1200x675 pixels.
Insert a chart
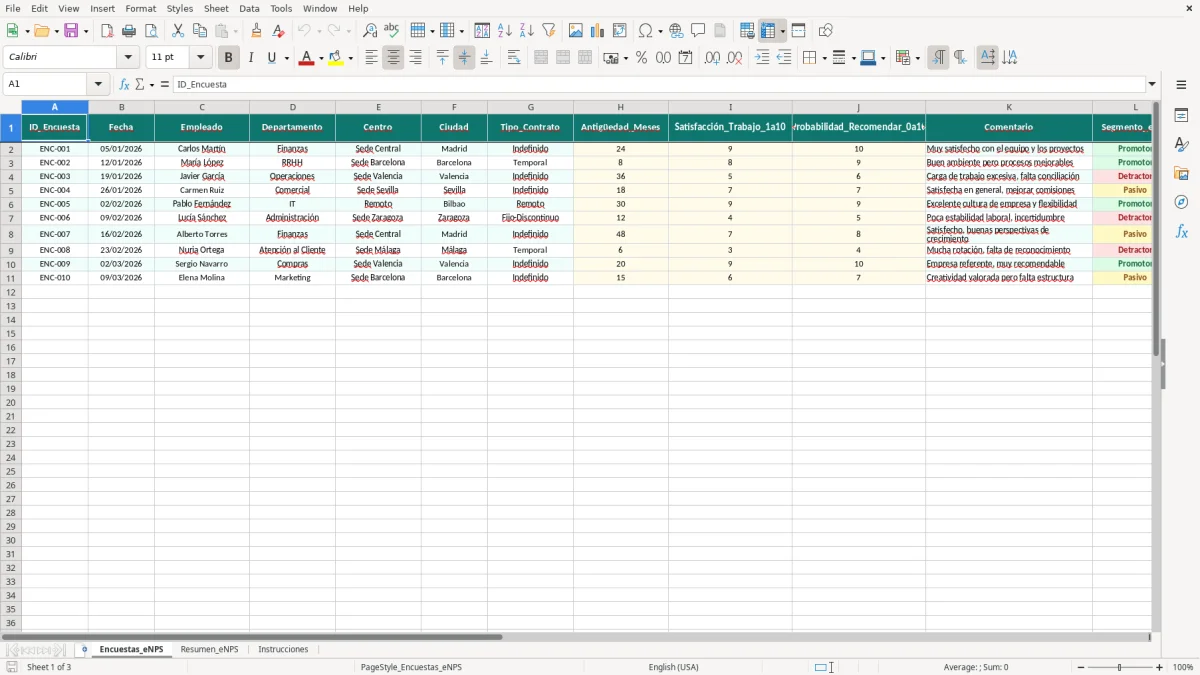pyautogui.click(x=598, y=31)
